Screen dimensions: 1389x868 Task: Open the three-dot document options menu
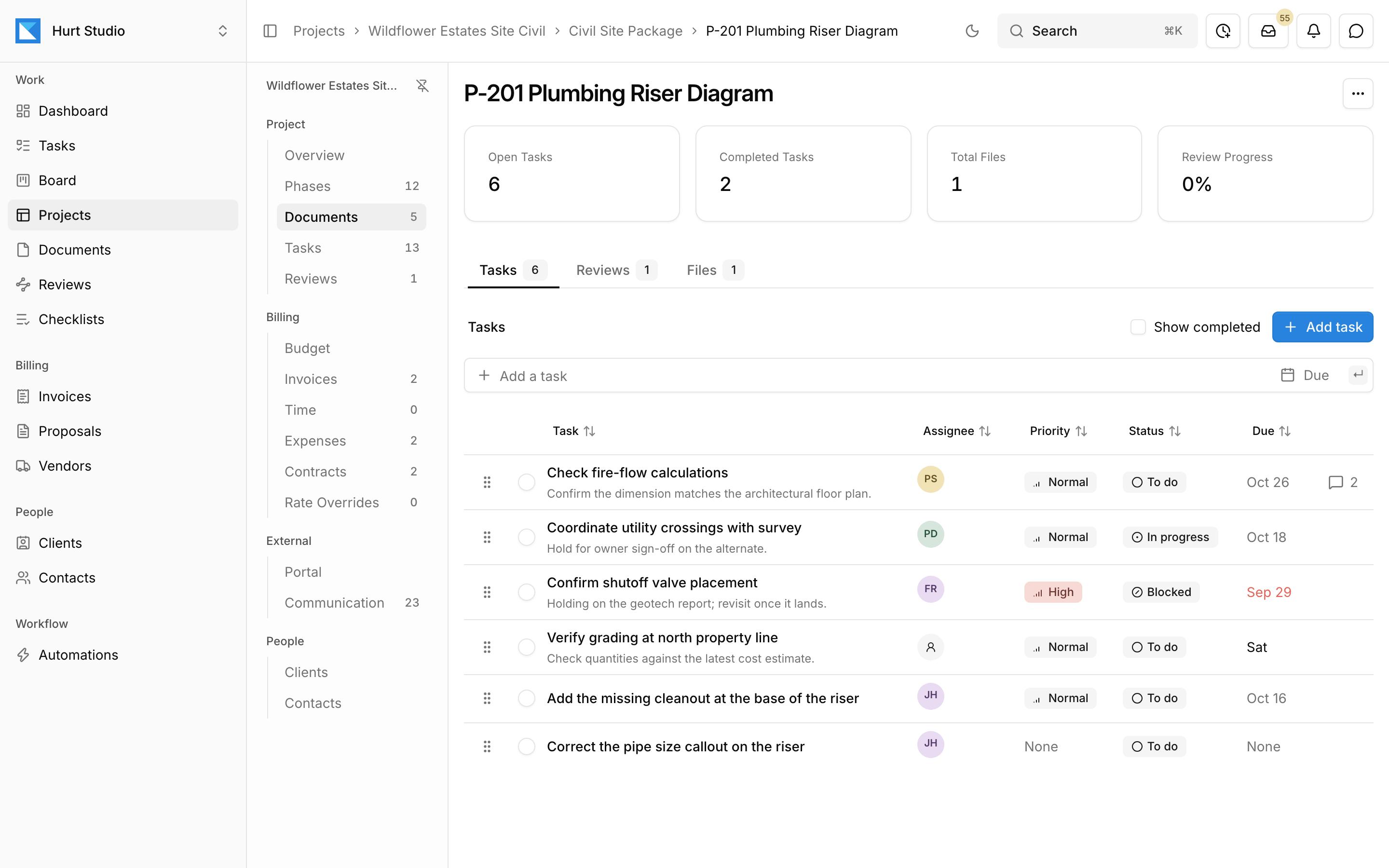pyautogui.click(x=1358, y=94)
